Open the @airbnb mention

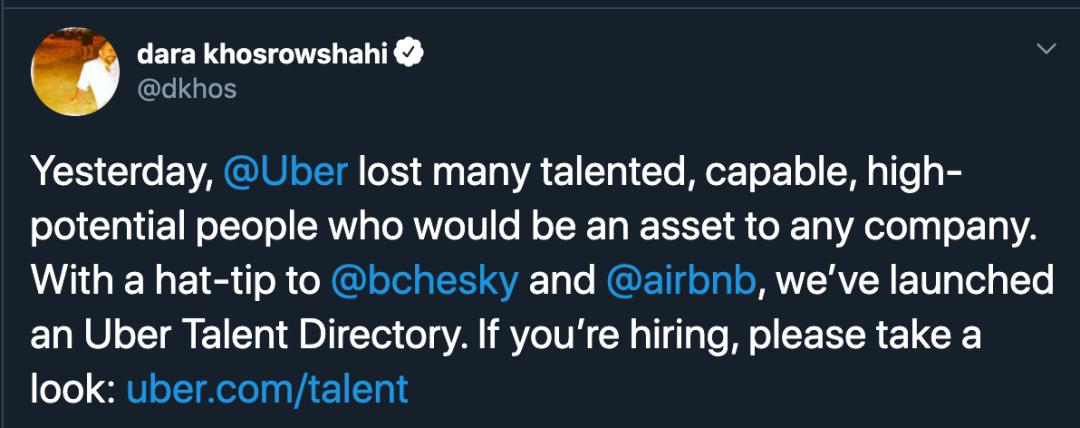[678, 280]
